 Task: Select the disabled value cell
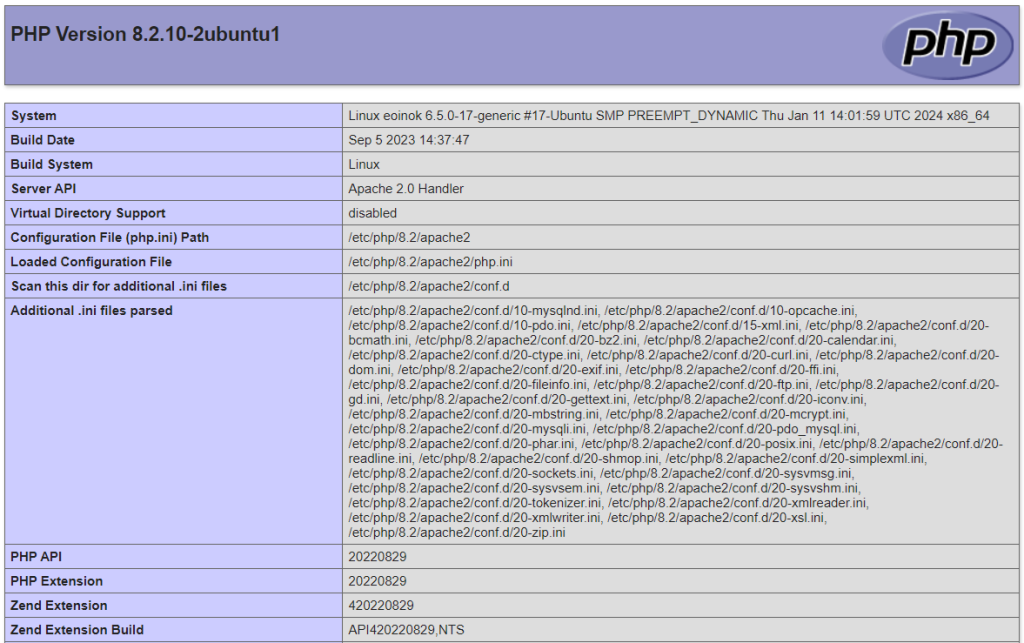coord(372,213)
